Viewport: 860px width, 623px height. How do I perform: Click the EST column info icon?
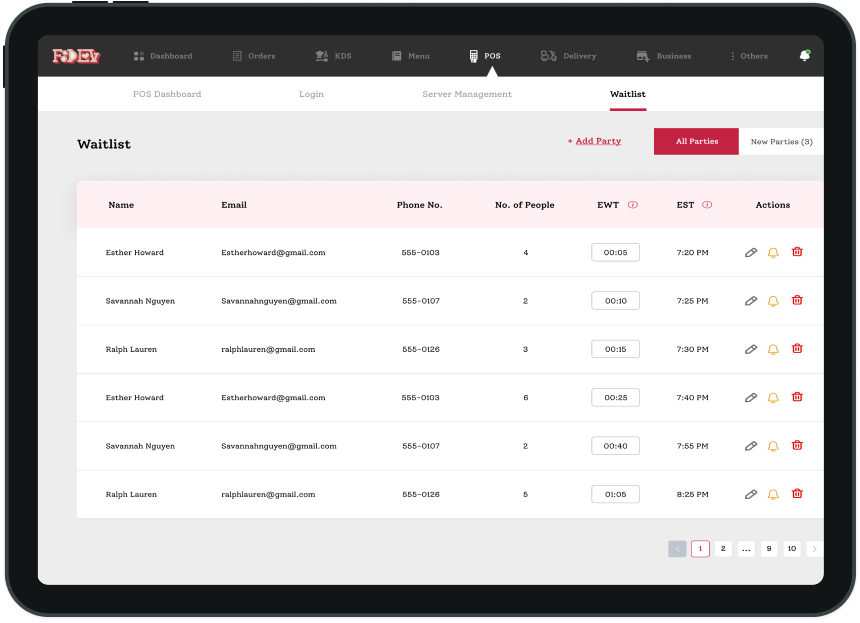(707, 205)
